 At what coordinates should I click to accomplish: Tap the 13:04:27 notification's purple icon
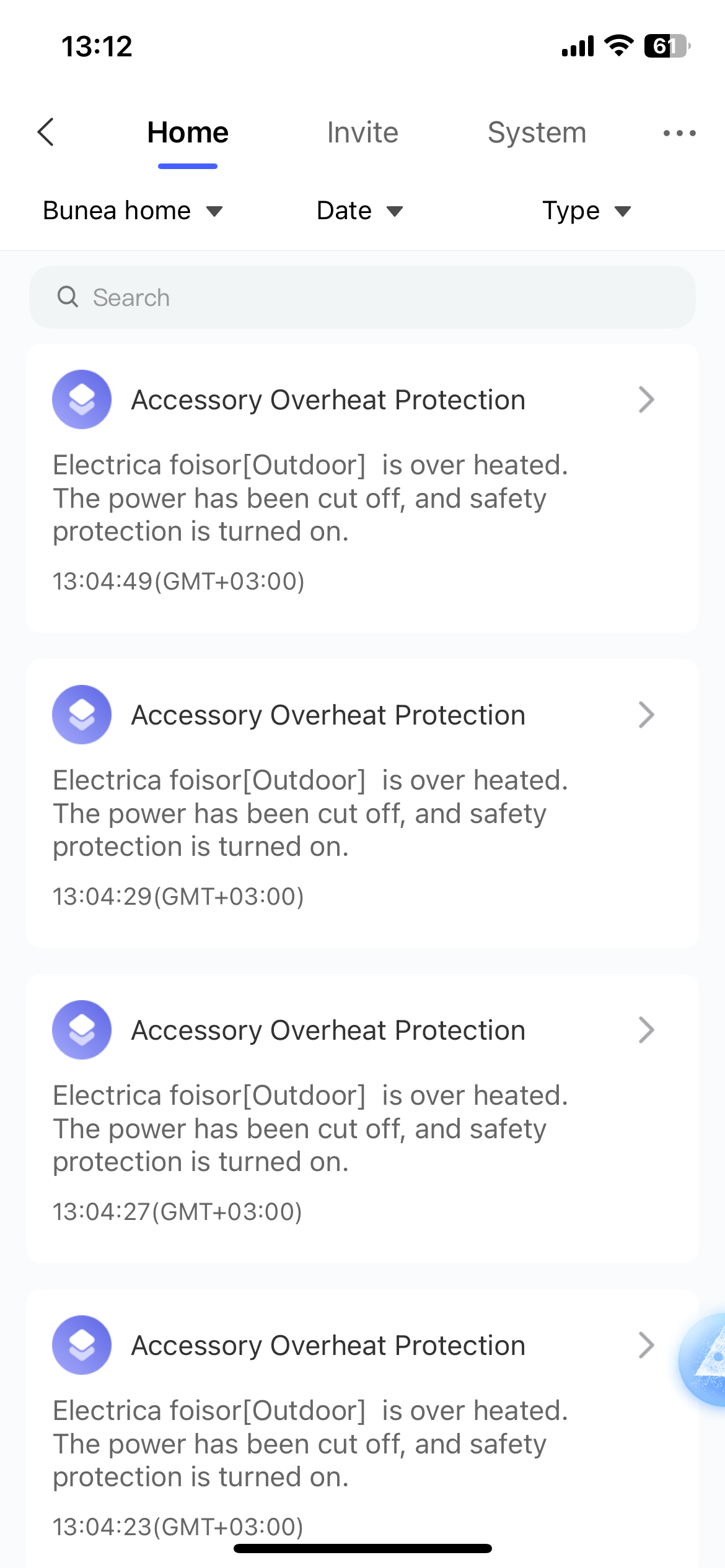(x=82, y=1030)
